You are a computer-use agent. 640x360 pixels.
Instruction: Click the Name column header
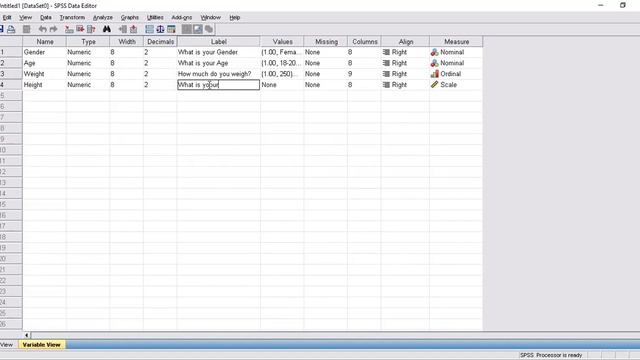point(44,42)
